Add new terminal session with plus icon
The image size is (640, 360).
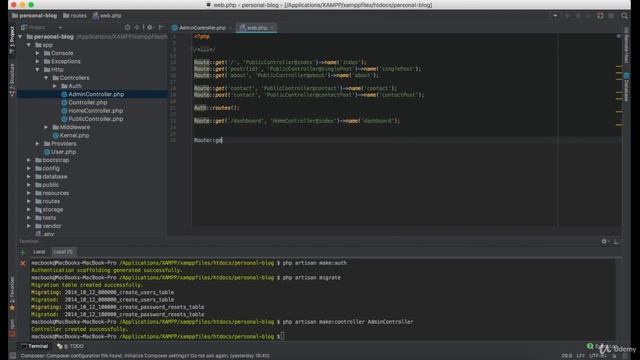23,252
